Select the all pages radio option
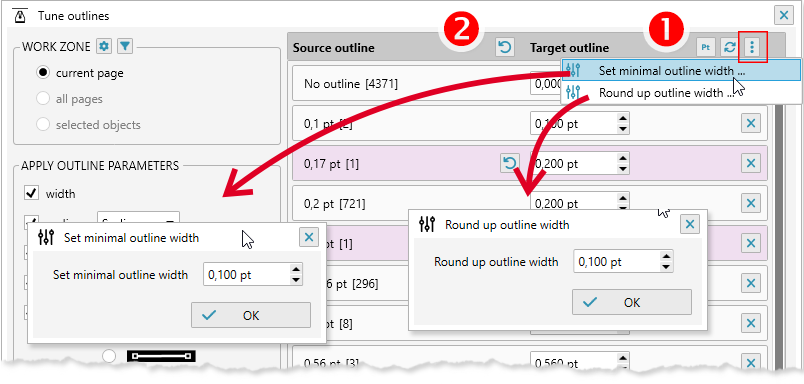Image resolution: width=804 pixels, height=384 pixels. click(43, 98)
